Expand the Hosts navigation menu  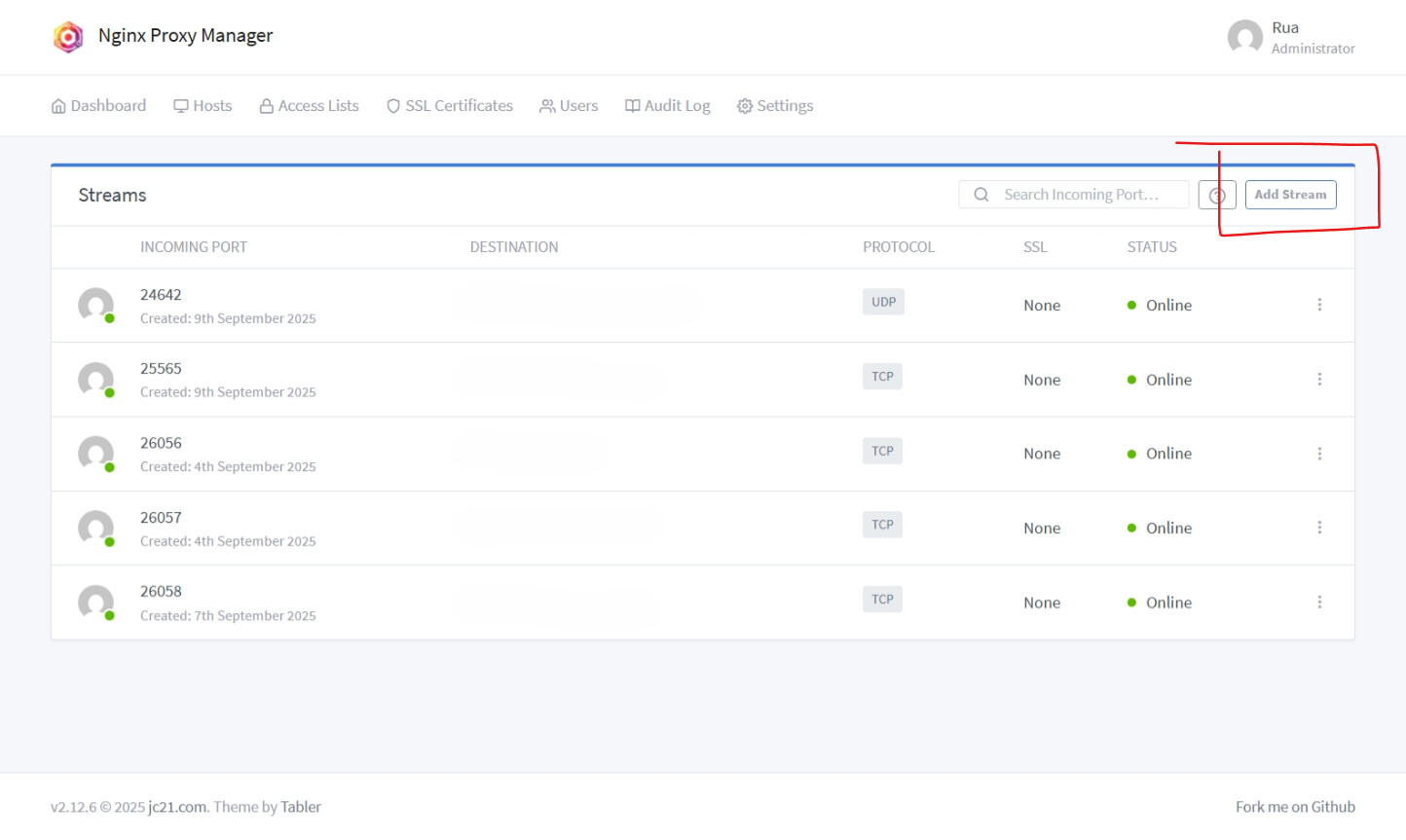203,106
